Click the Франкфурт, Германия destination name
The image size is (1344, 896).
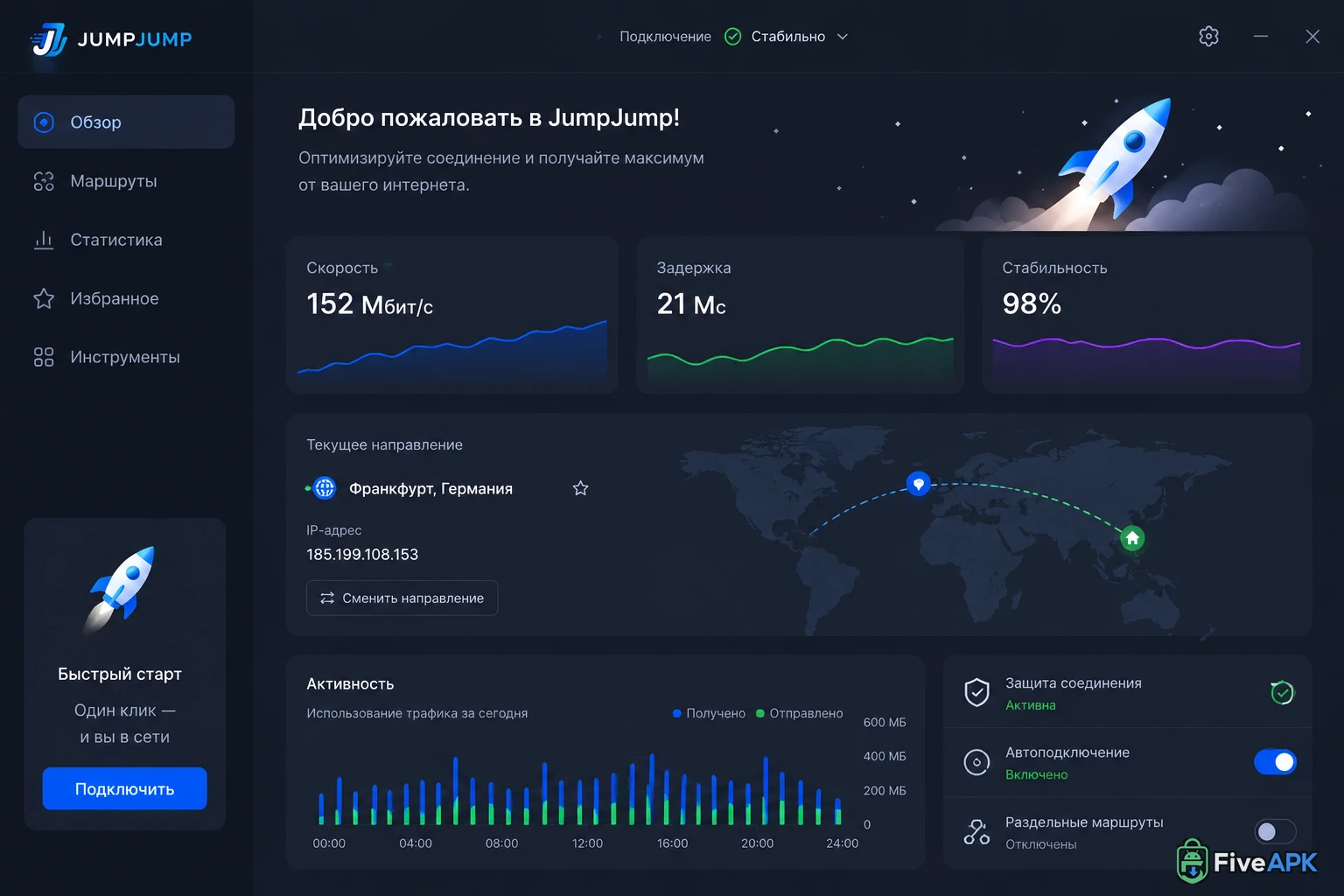[430, 488]
